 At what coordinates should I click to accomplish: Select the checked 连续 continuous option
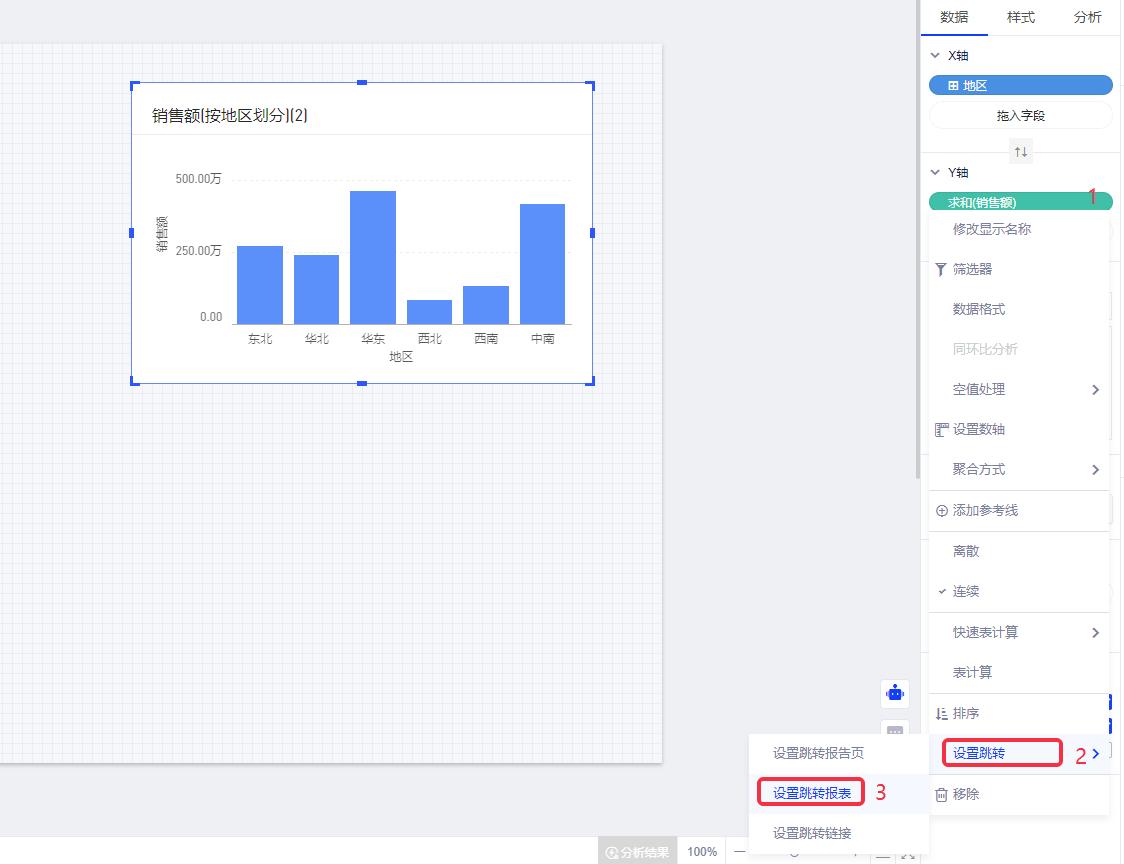965,592
